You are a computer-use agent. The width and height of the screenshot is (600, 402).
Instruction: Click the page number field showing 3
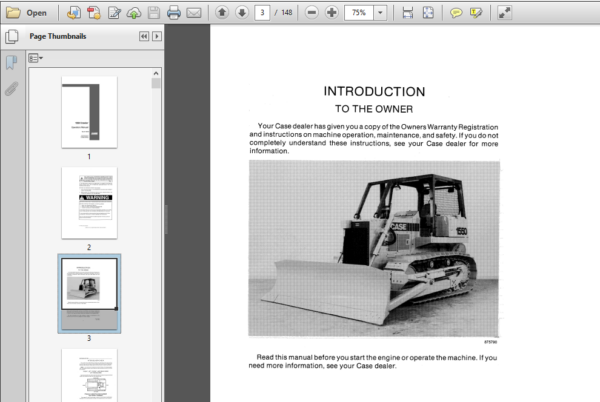tap(262, 13)
